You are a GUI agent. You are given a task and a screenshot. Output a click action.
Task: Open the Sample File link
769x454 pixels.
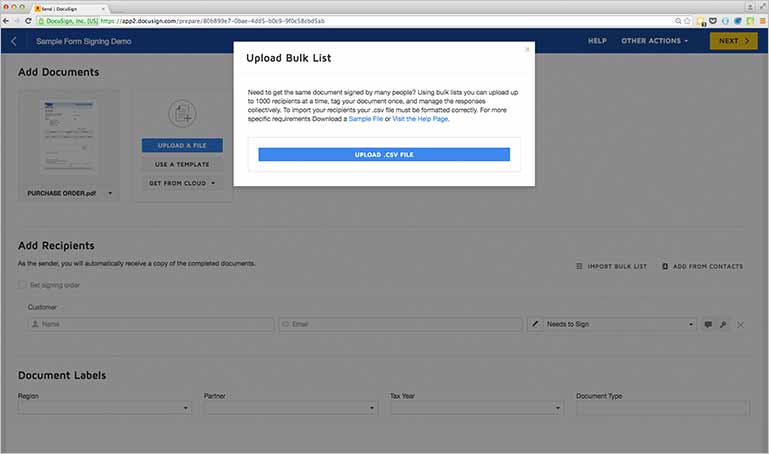click(365, 119)
